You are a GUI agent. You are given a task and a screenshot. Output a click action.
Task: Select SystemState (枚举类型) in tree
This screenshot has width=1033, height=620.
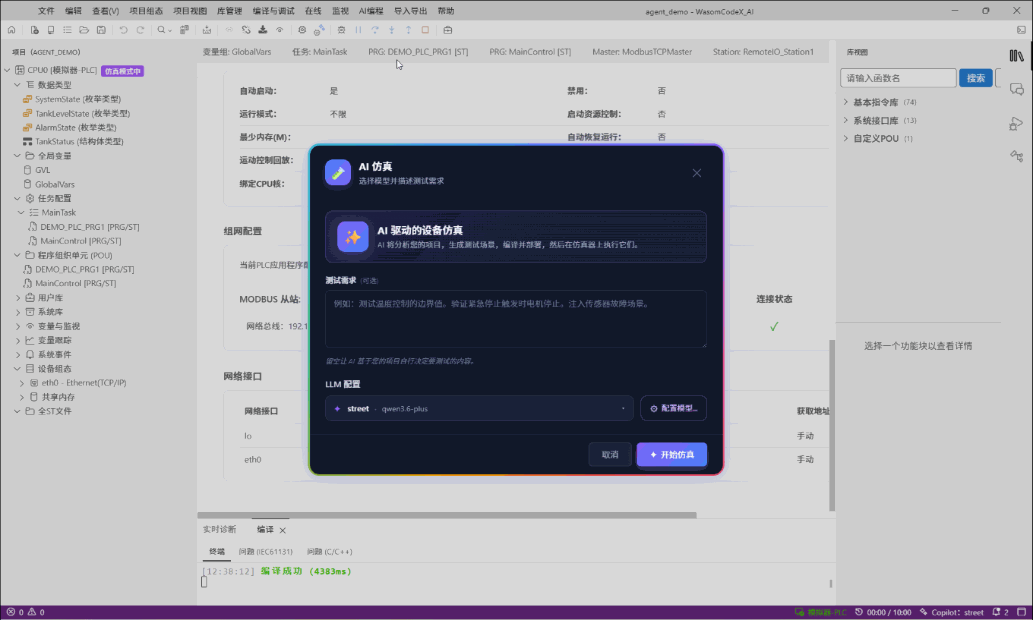78,99
